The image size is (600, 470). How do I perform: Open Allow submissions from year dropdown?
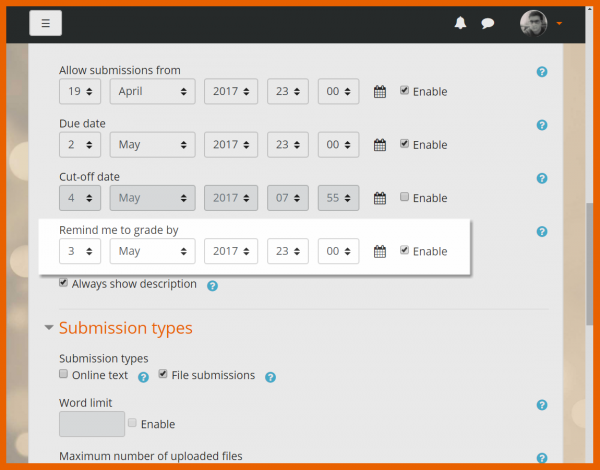[231, 92]
